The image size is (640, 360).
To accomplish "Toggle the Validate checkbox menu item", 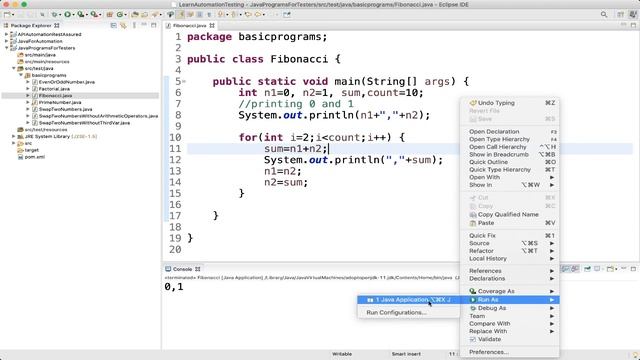I will pyautogui.click(x=473, y=339).
